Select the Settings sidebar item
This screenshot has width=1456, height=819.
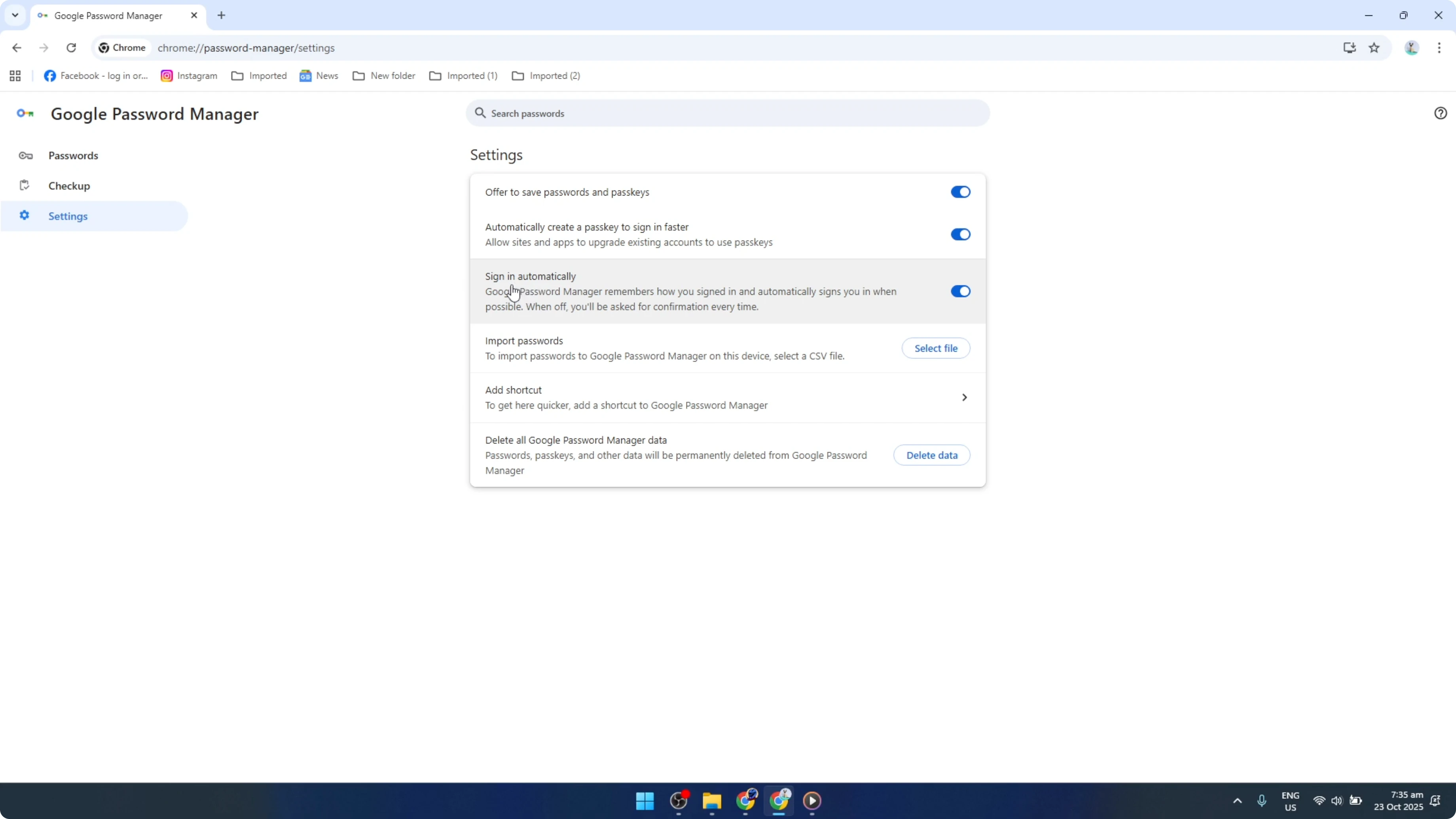[94, 216]
